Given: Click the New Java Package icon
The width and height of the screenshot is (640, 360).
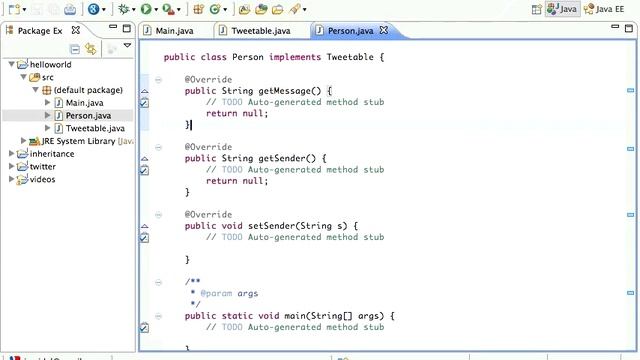Looking at the screenshot, I should point(198,9).
